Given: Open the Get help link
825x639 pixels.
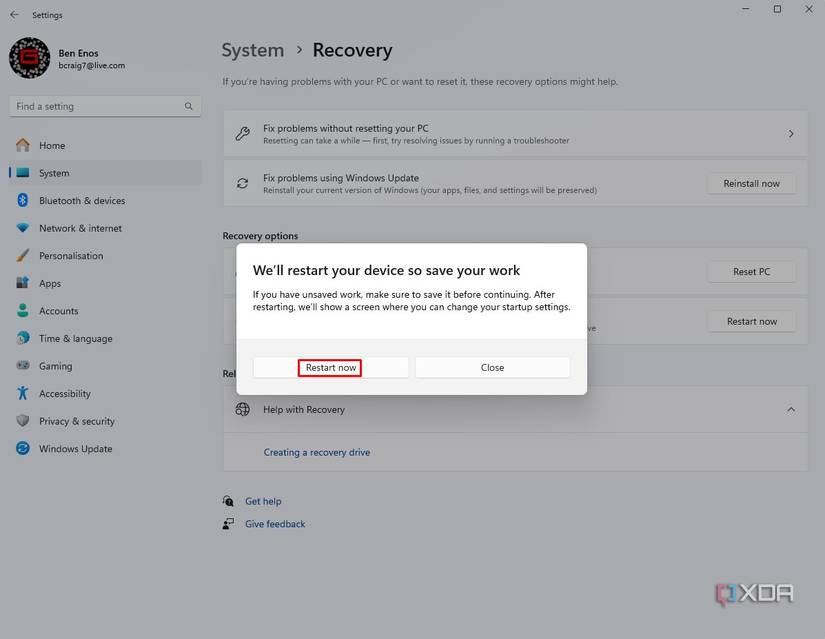Looking at the screenshot, I should (263, 501).
